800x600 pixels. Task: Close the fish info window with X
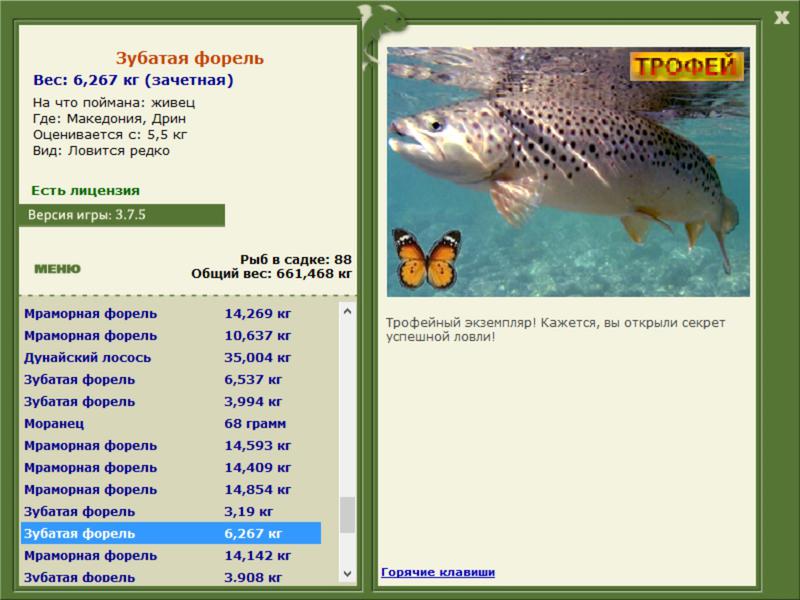(781, 18)
